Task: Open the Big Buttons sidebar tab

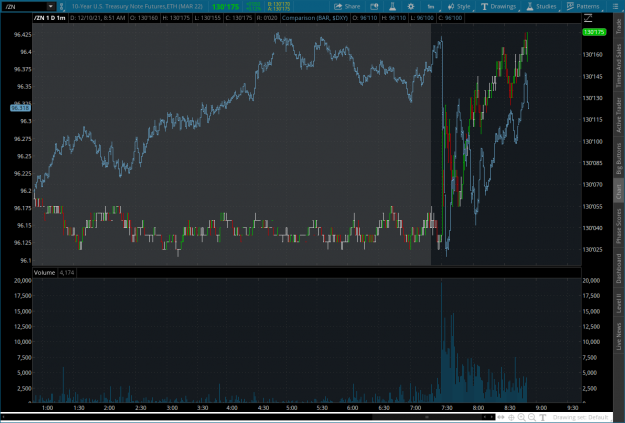Action: click(619, 159)
